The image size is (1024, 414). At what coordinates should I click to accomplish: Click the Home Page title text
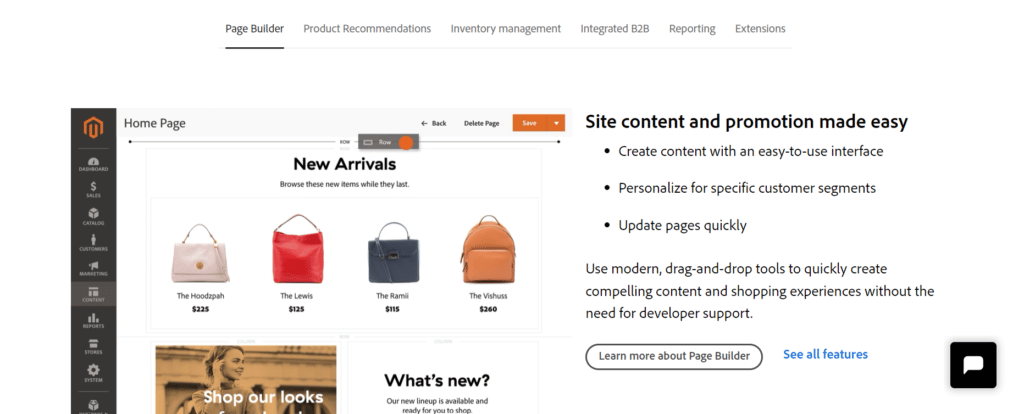pos(155,123)
